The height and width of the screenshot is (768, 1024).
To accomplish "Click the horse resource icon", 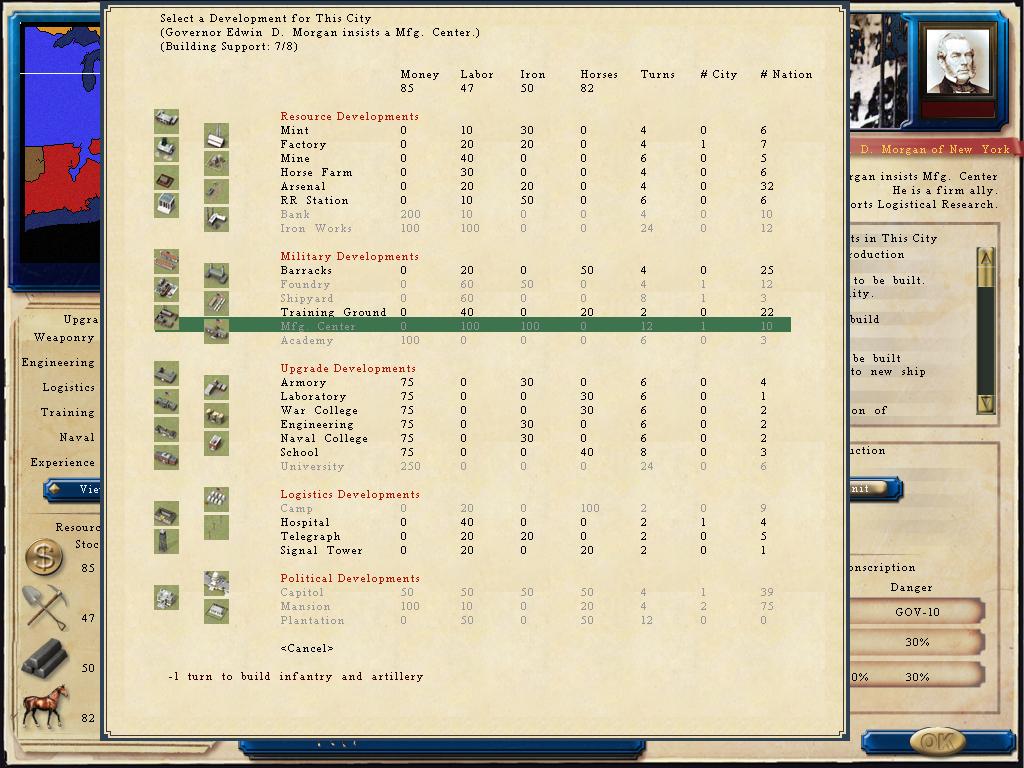I will click(46, 706).
